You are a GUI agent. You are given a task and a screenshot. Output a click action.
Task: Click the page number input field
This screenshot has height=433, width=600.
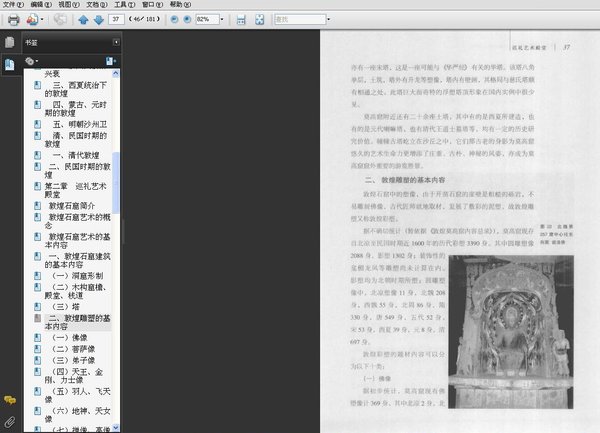point(117,19)
